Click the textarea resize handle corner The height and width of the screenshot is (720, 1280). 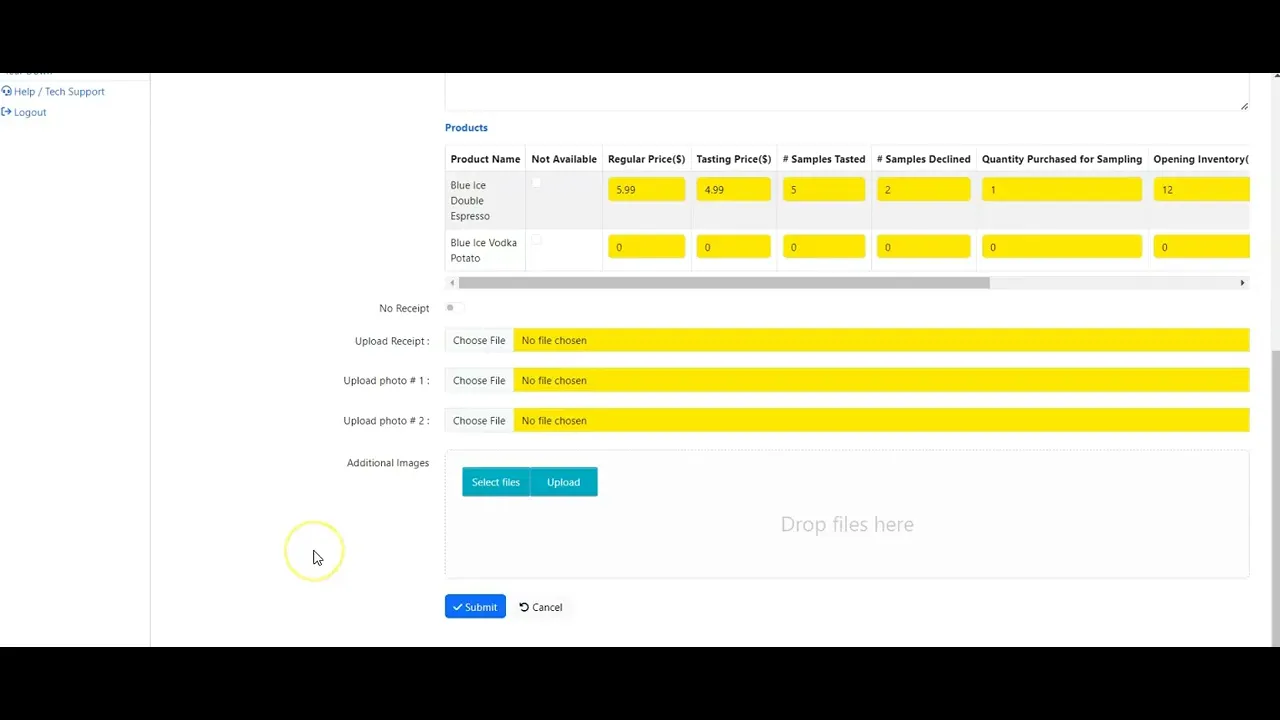[x=1244, y=105]
